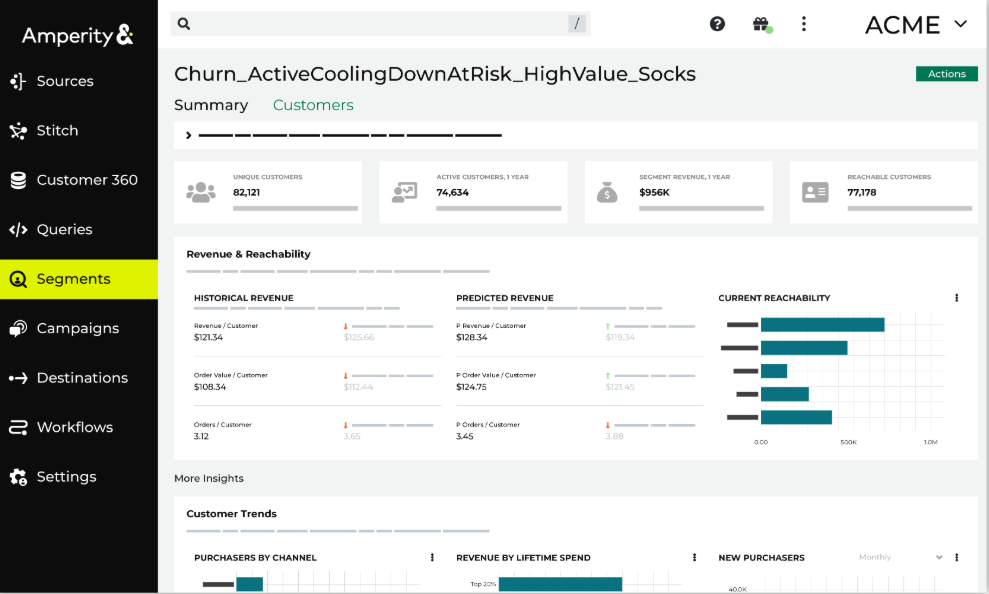989x594 pixels.
Task: Open the Settings gear icon
Action: 18,477
